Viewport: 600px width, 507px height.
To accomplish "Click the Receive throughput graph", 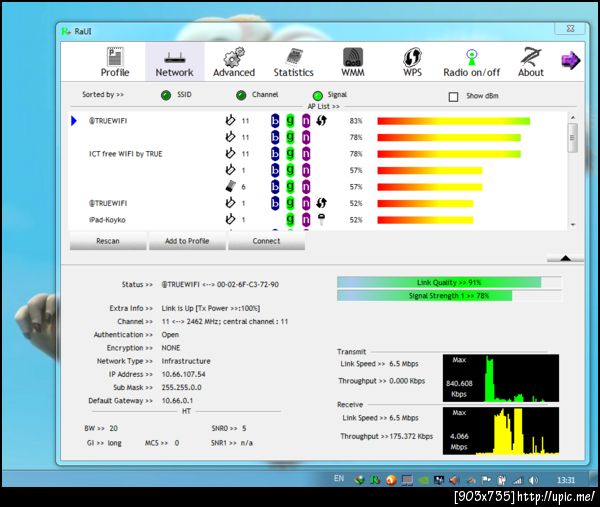I will coord(501,431).
